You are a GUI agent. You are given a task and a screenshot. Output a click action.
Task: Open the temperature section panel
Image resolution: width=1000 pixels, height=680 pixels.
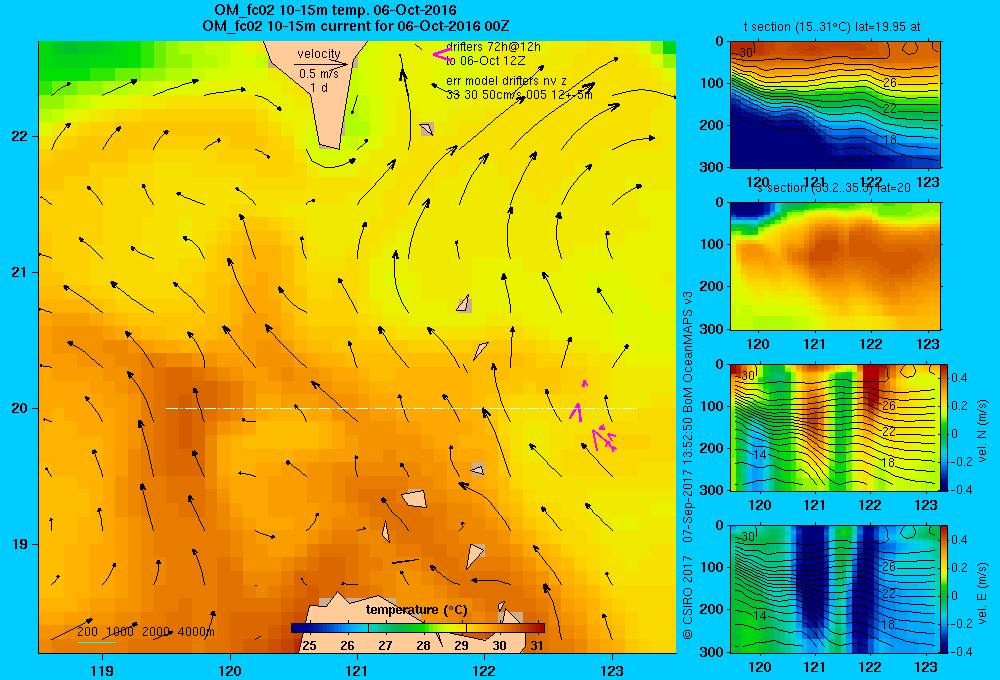tap(835, 104)
